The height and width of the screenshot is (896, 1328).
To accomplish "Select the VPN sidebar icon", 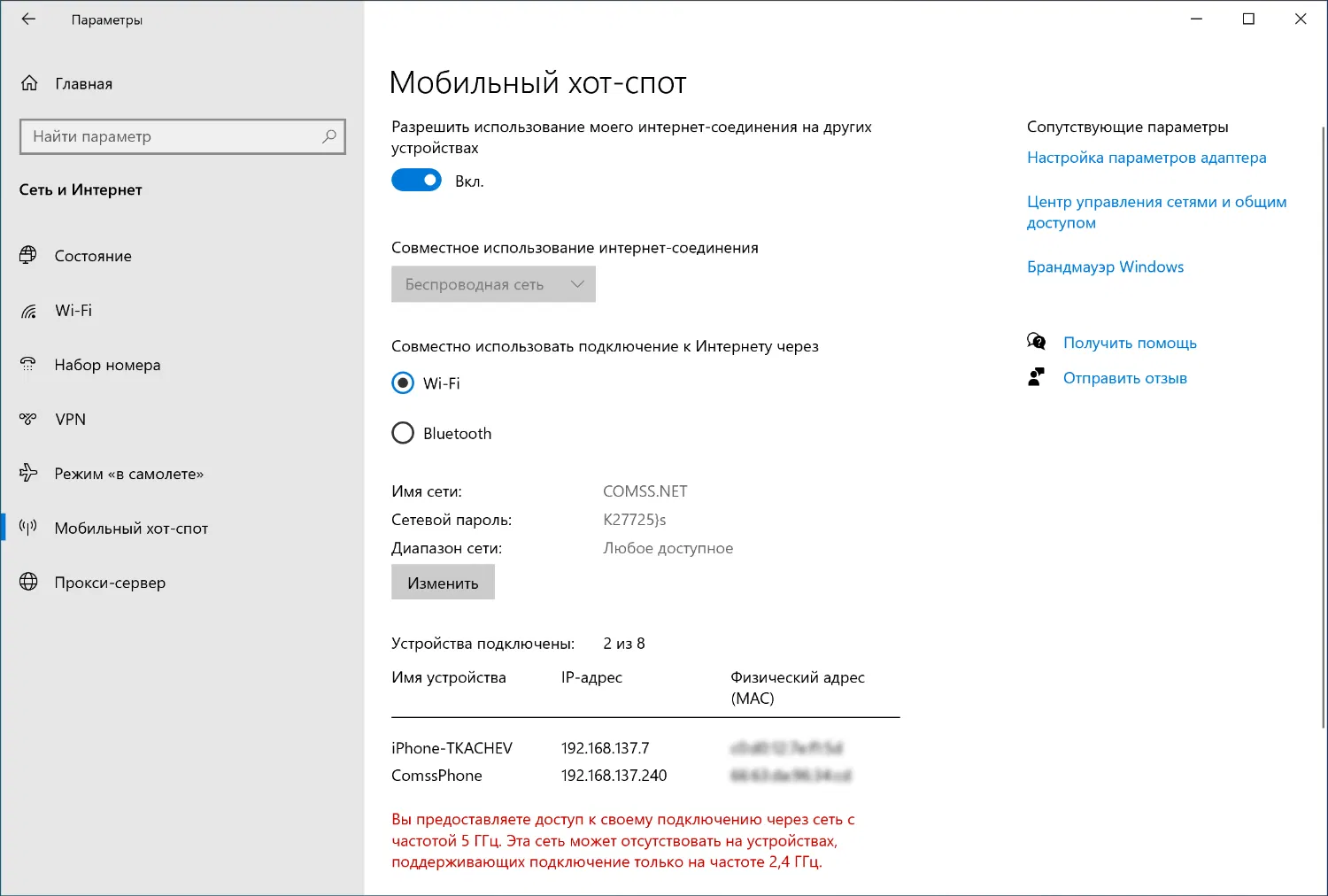I will tap(28, 419).
